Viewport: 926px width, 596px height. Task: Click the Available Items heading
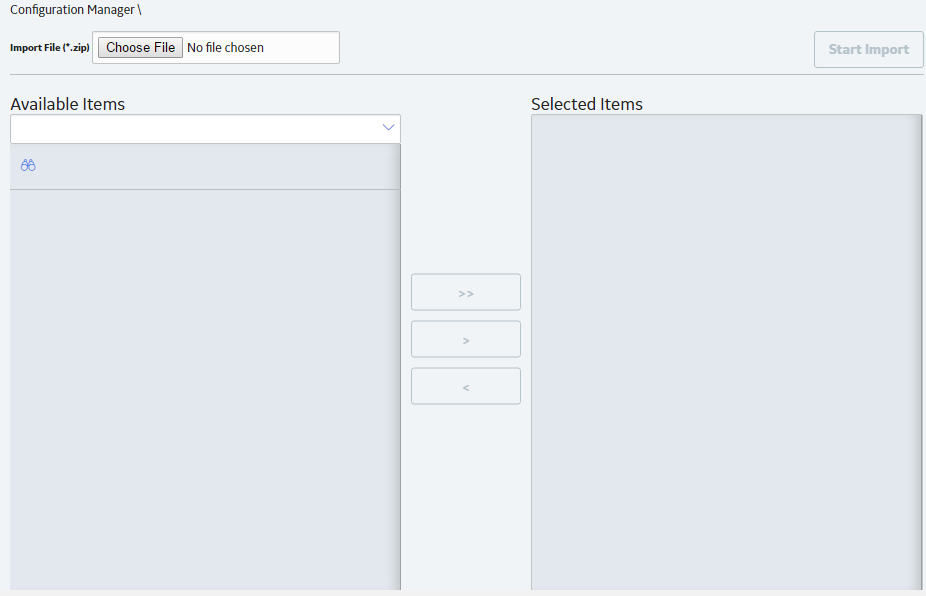pyautogui.click(x=67, y=104)
